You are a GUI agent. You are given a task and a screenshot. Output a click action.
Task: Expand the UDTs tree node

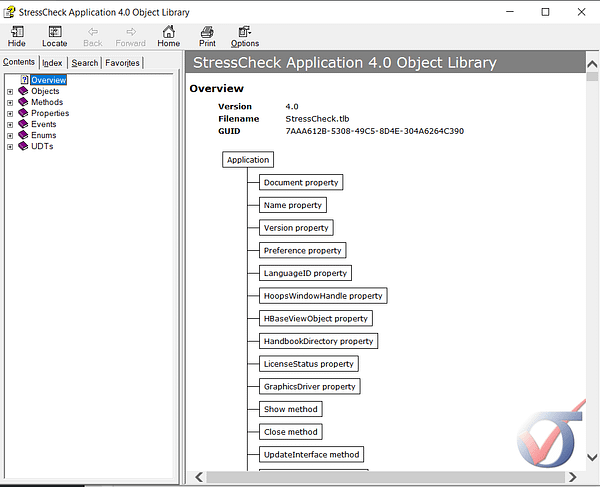(x=10, y=146)
